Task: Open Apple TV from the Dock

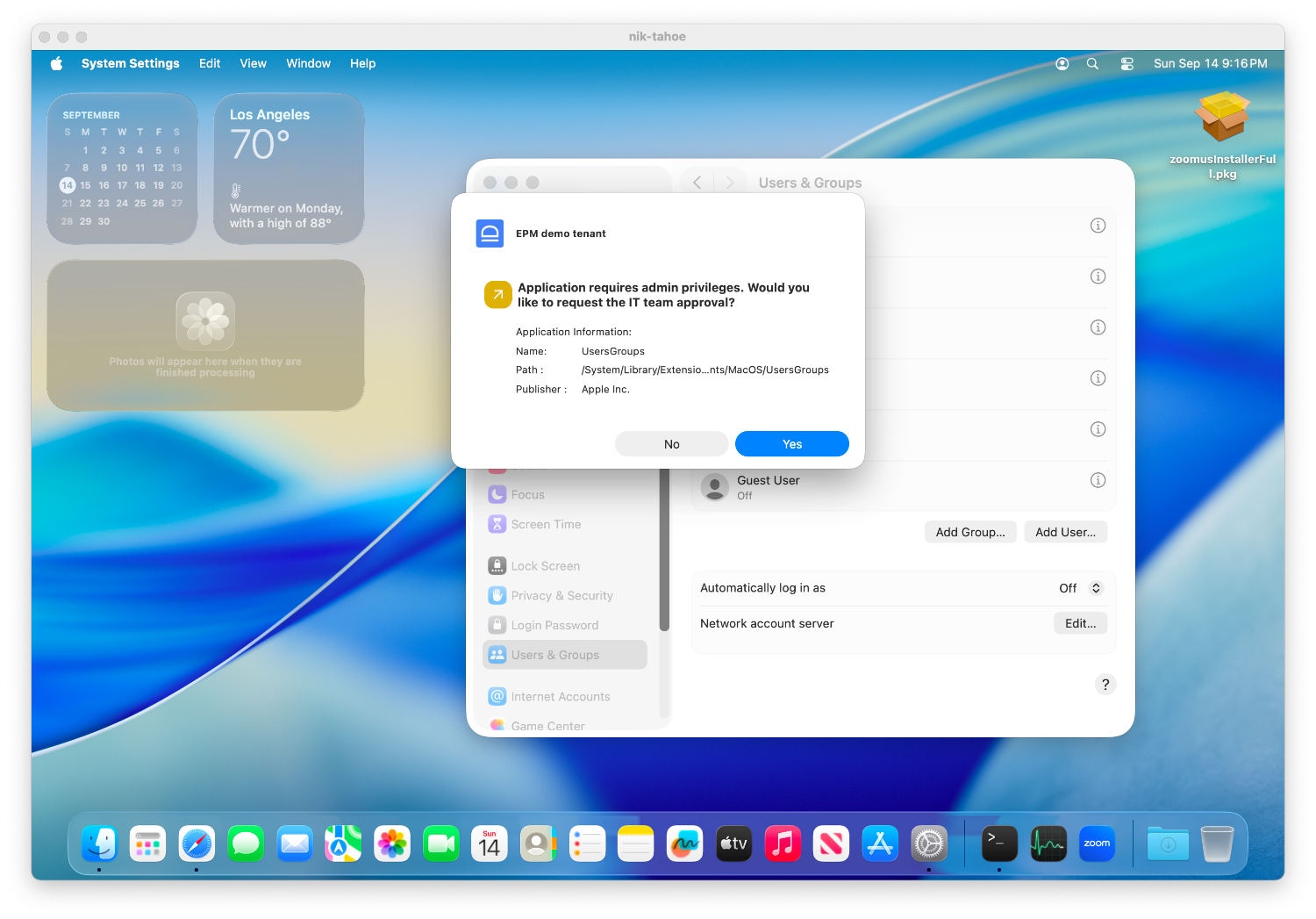Action: pyautogui.click(x=733, y=844)
